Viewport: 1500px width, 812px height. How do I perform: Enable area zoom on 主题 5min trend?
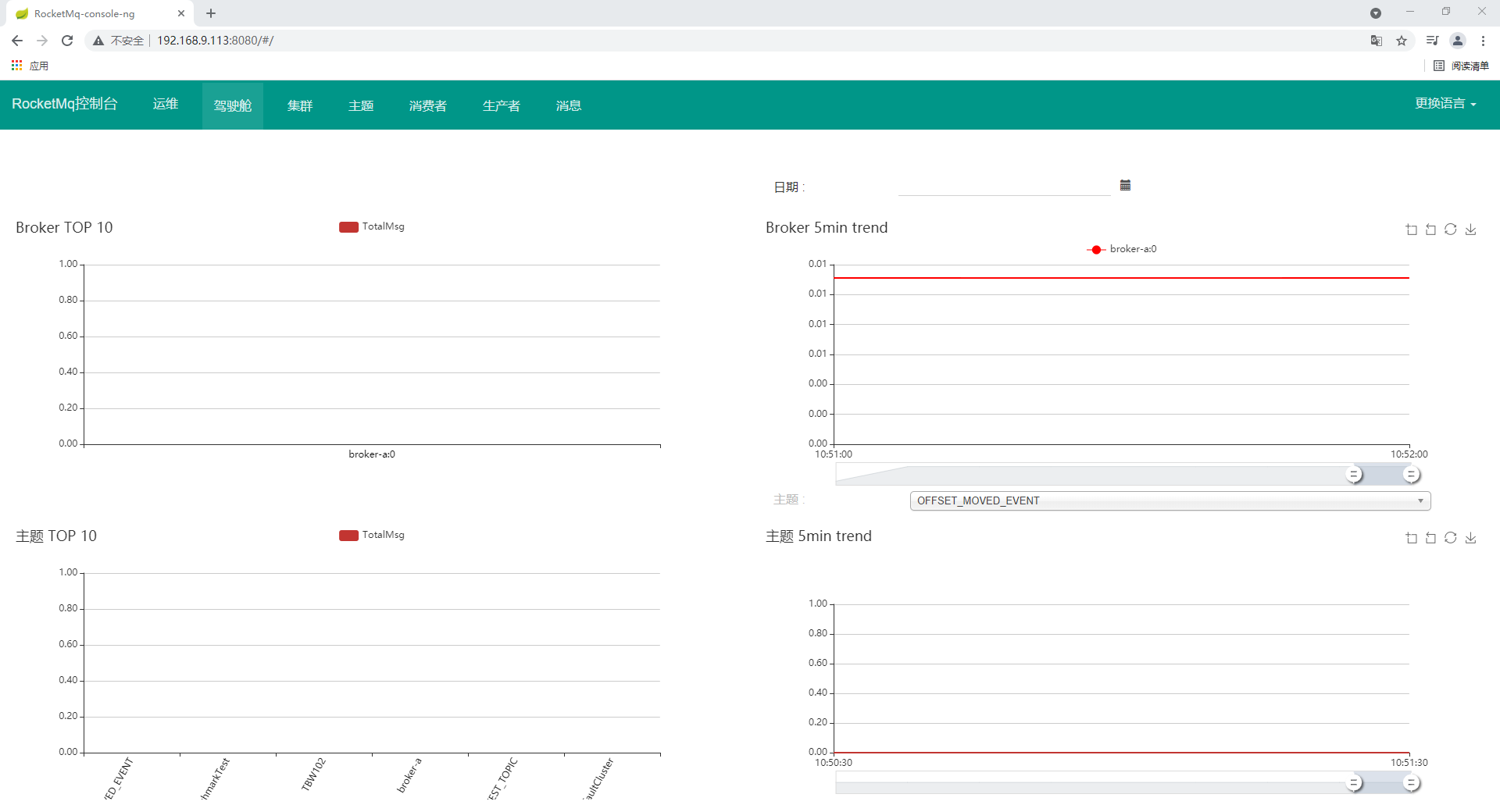[x=1411, y=538]
